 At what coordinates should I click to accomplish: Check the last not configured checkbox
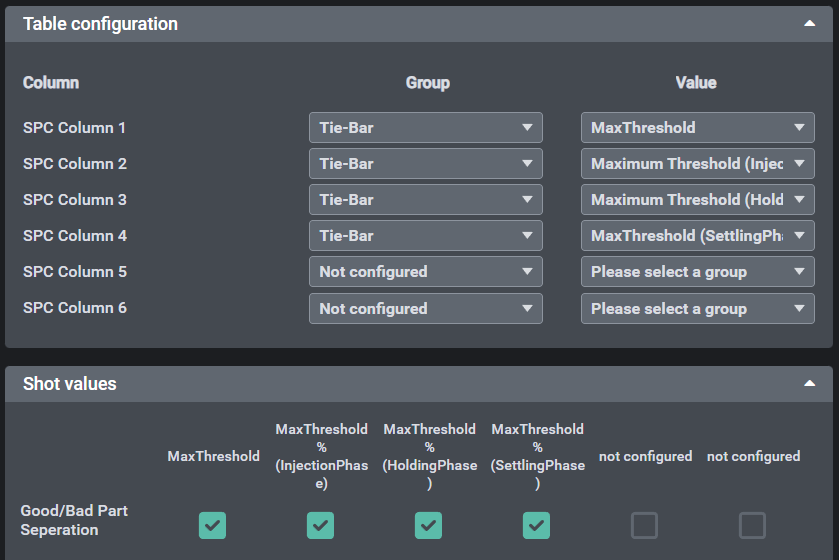752,525
